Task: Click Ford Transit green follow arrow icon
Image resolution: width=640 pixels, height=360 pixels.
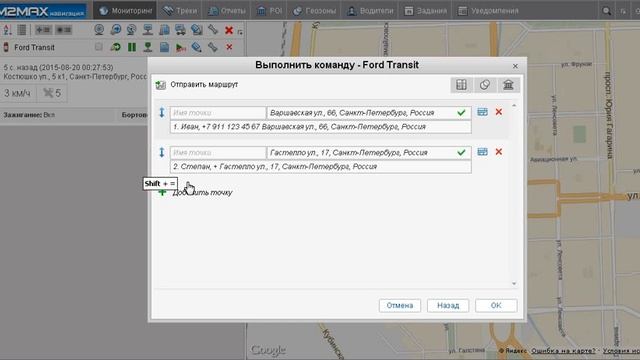Action: pyautogui.click(x=116, y=47)
